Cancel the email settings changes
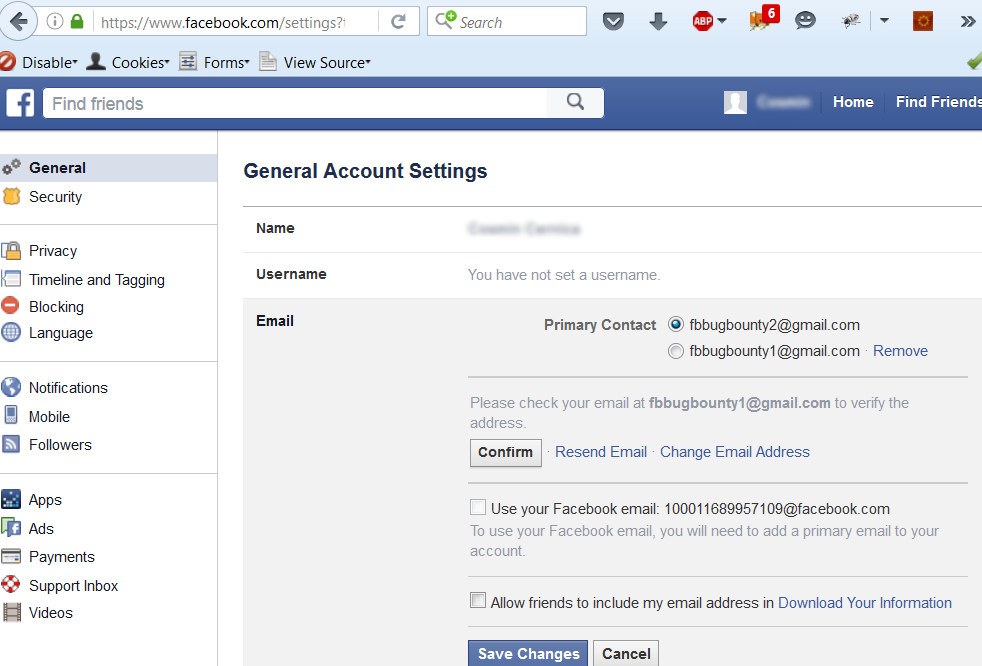Viewport: 982px width, 666px height. (626, 653)
